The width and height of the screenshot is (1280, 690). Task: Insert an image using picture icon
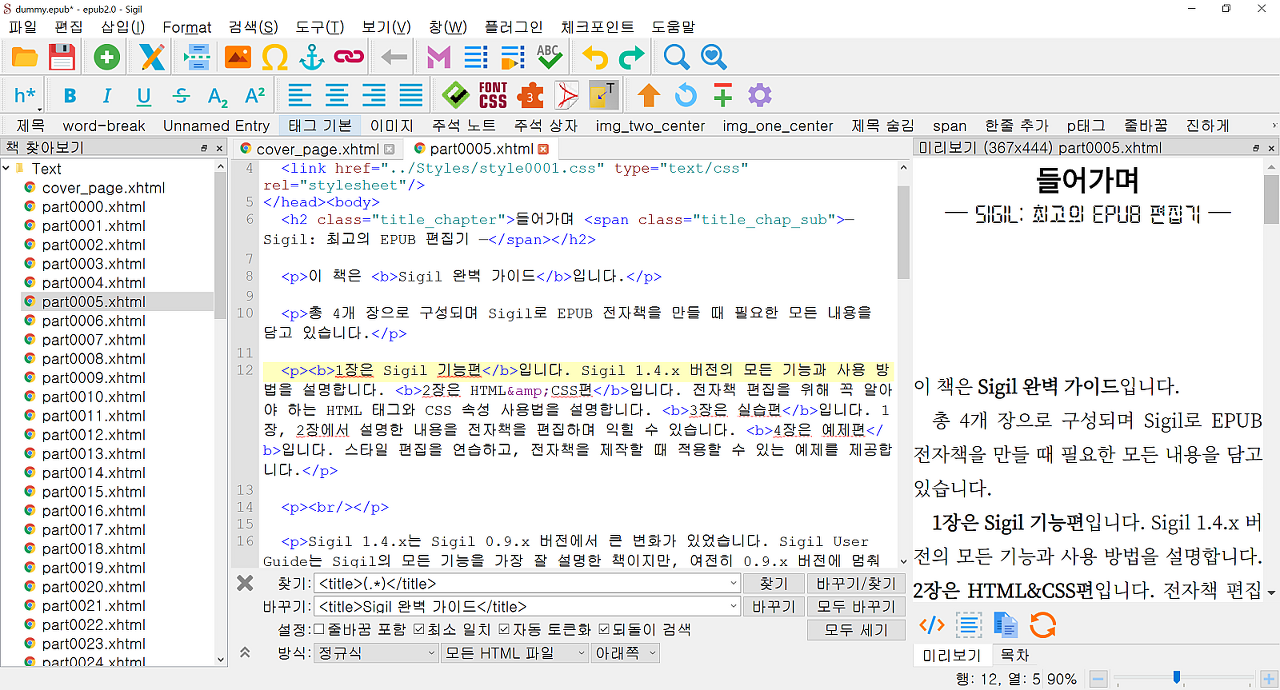point(237,57)
